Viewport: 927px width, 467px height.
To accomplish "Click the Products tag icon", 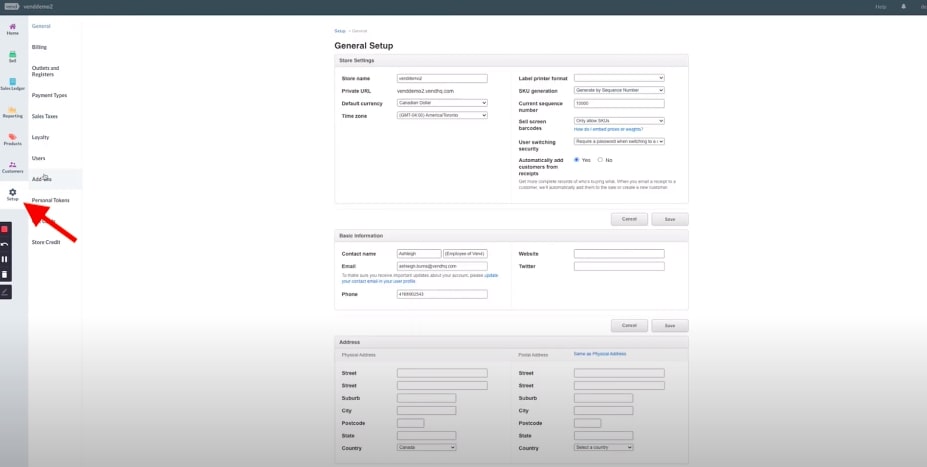I will [x=12, y=139].
